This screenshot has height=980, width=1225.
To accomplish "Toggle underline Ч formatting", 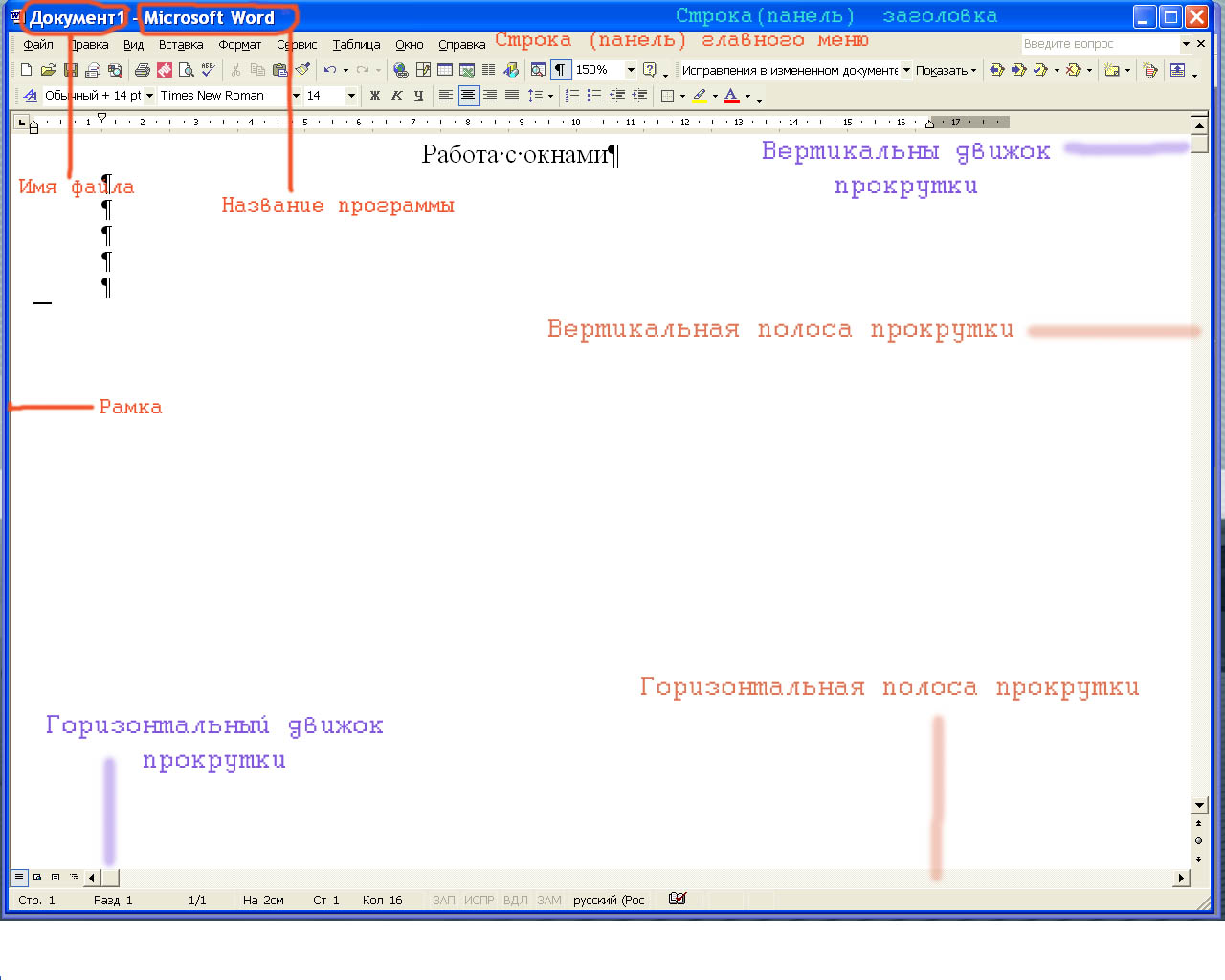I will tap(418, 96).
